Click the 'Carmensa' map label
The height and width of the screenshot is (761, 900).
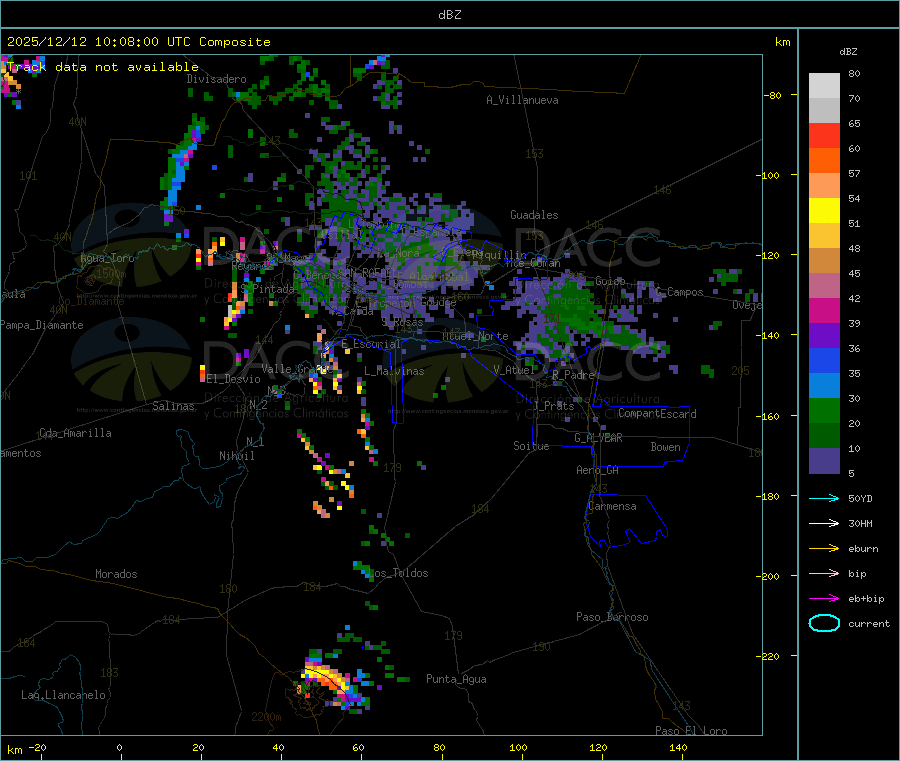pyautogui.click(x=612, y=506)
